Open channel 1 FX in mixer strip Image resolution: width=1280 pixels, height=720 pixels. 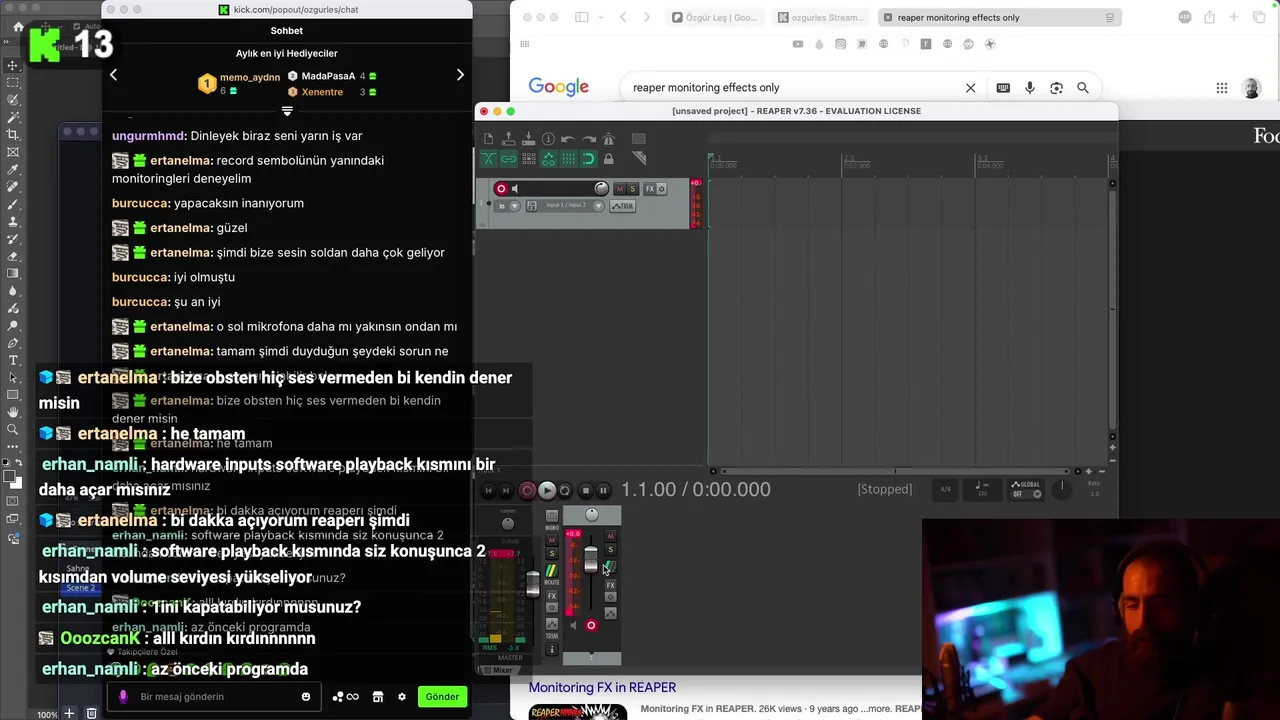click(x=610, y=585)
